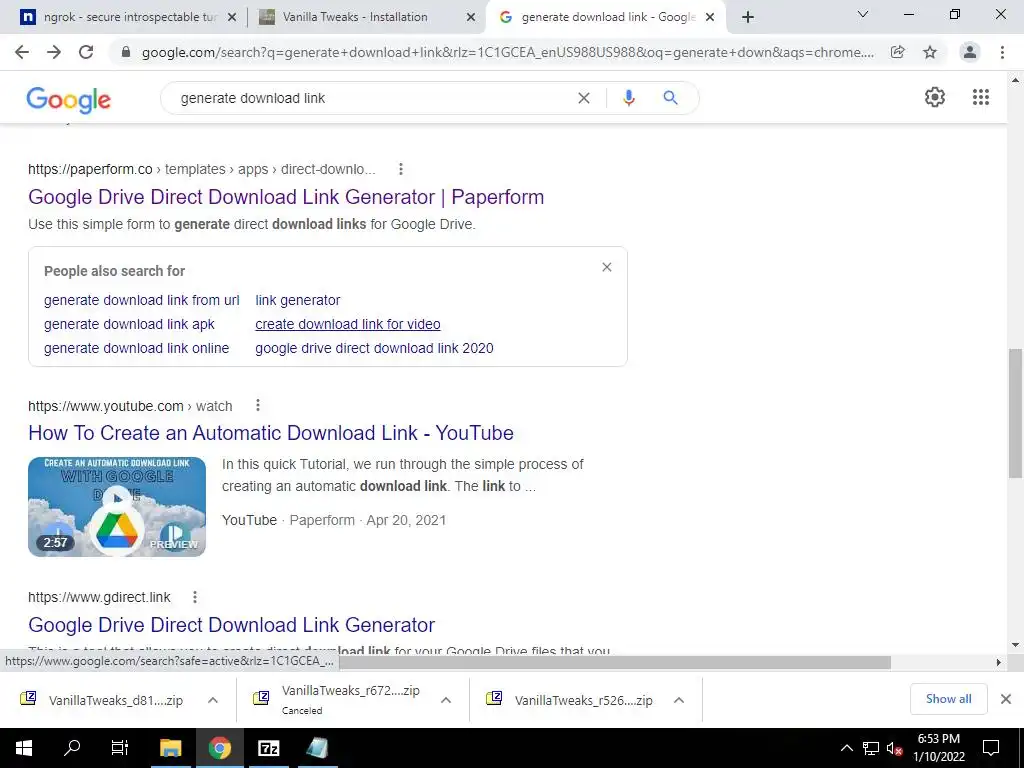Expand options for VanillaTweaks_r526 download
The image size is (1024, 768).
click(x=679, y=700)
